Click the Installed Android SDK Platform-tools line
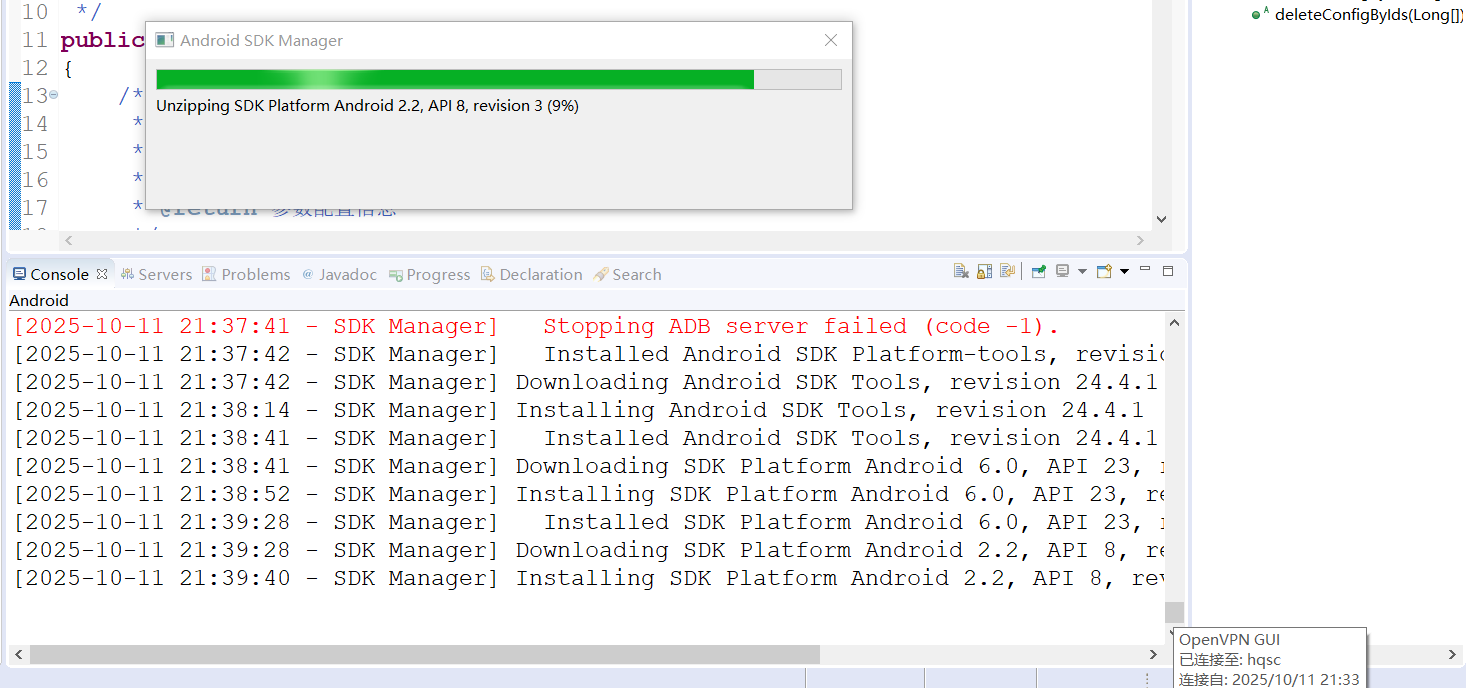Viewport: 1466px width, 688px height. (588, 354)
